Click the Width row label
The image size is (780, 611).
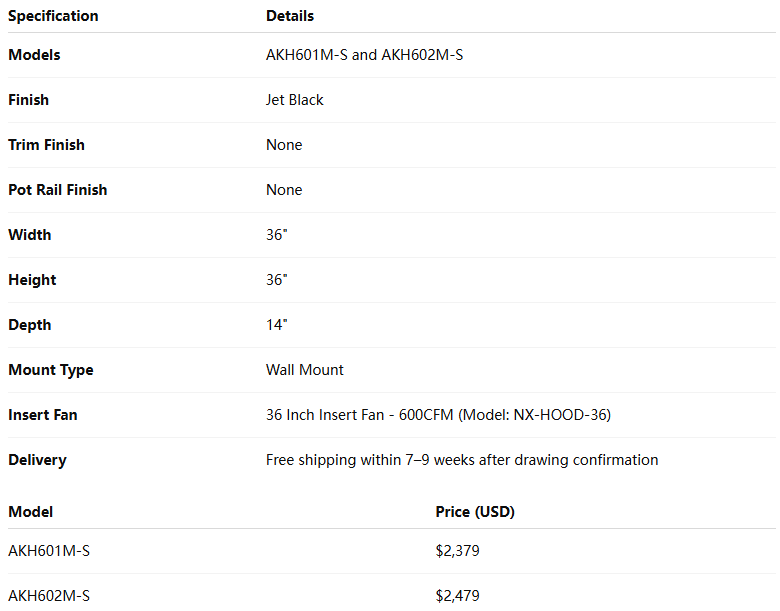click(30, 235)
